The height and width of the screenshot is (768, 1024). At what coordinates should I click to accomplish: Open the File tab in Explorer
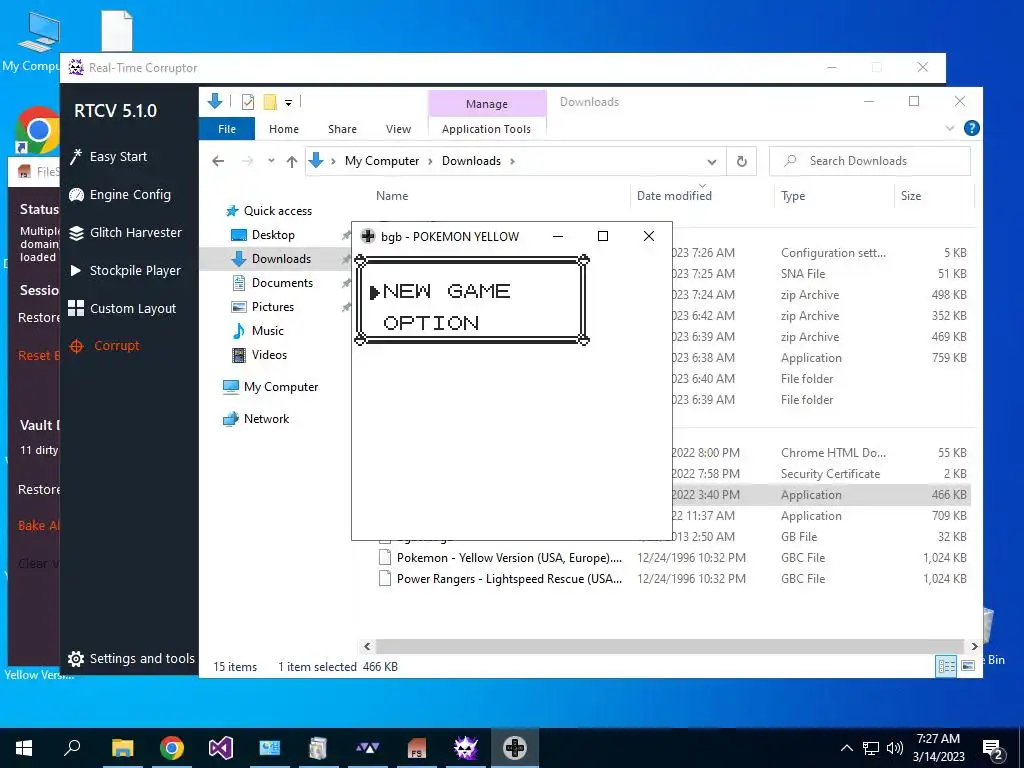pos(227,129)
